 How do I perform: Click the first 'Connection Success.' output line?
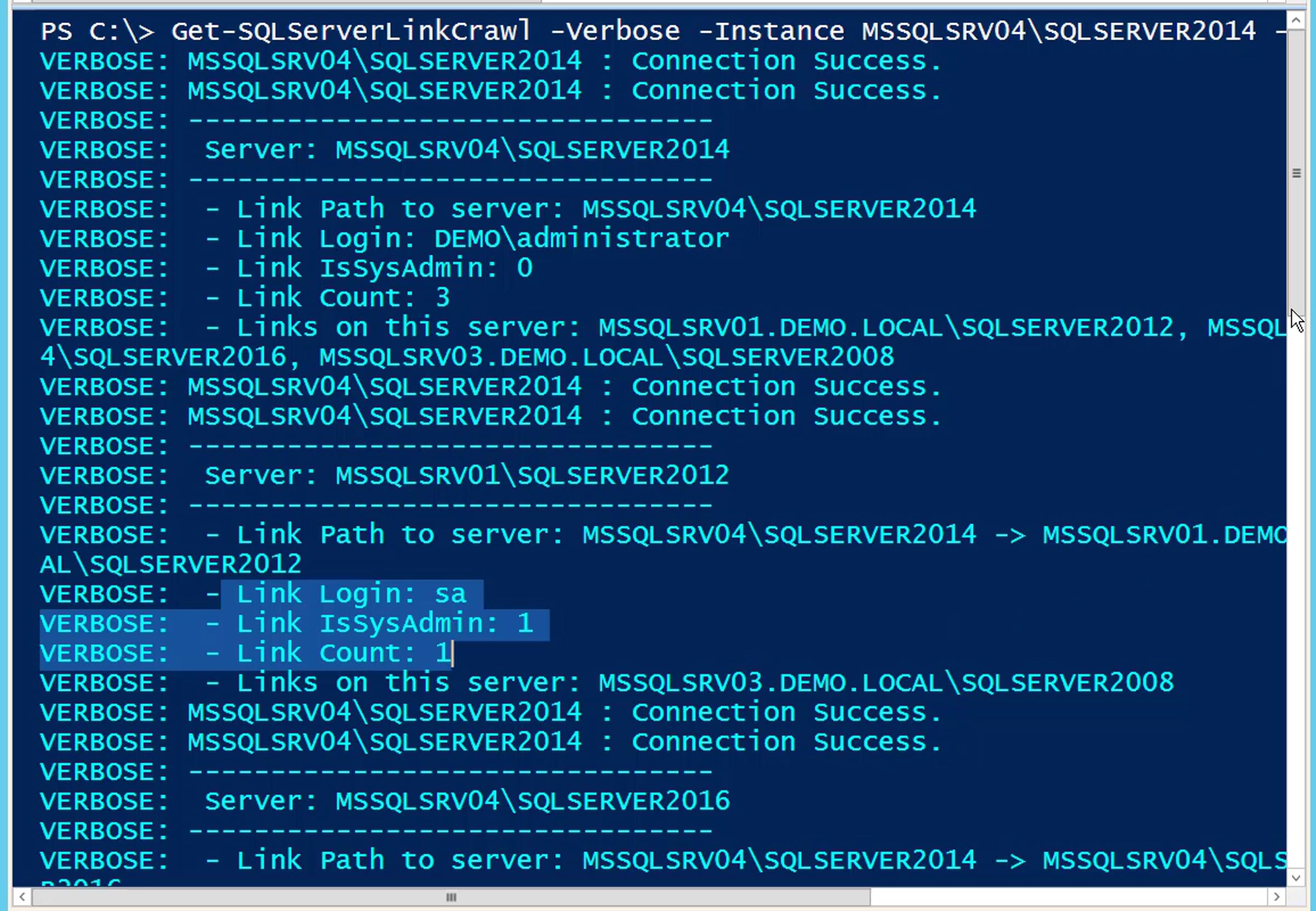click(x=491, y=61)
